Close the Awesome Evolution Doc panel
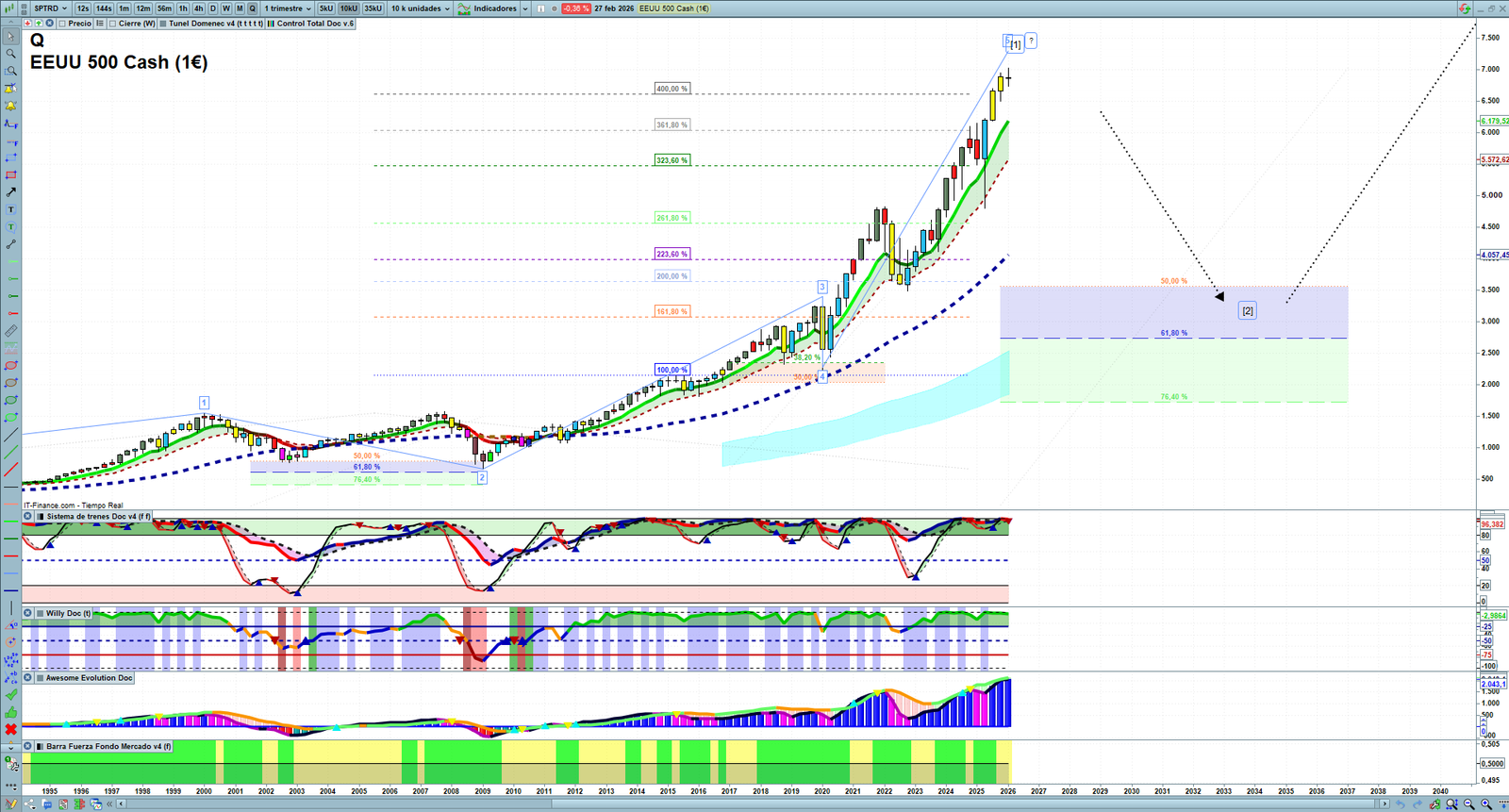Viewport: 1509px width, 812px height. (x=28, y=678)
